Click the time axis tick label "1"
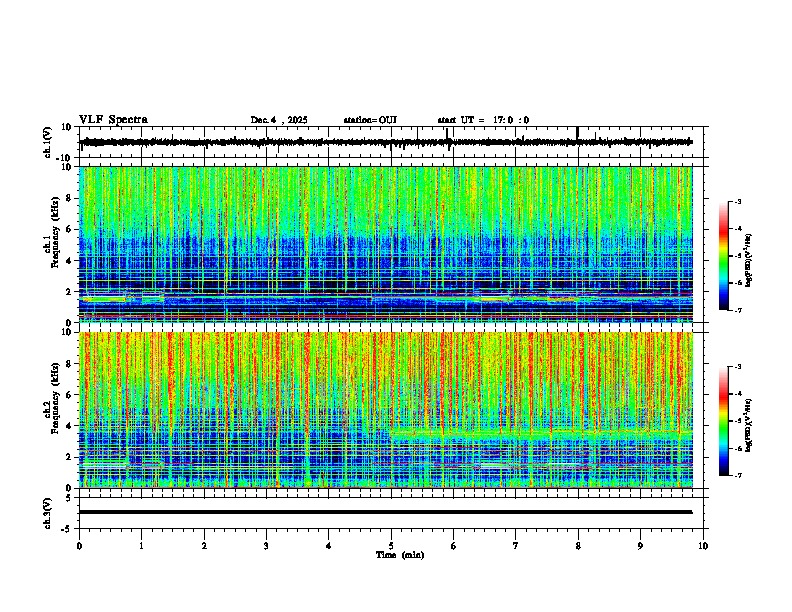 coord(141,546)
